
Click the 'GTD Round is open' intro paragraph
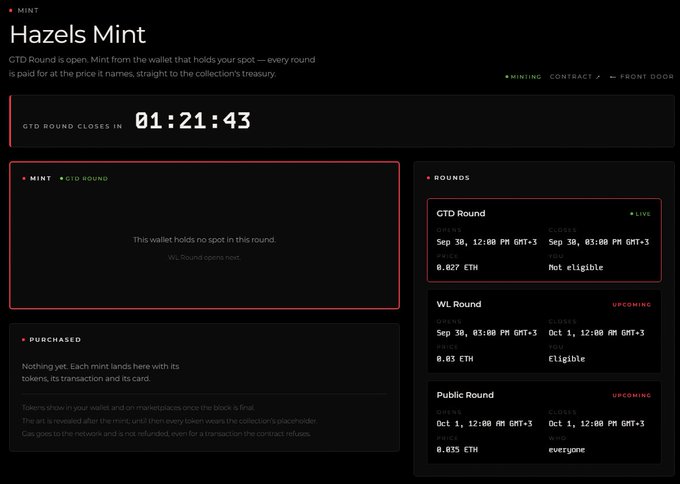point(162,67)
